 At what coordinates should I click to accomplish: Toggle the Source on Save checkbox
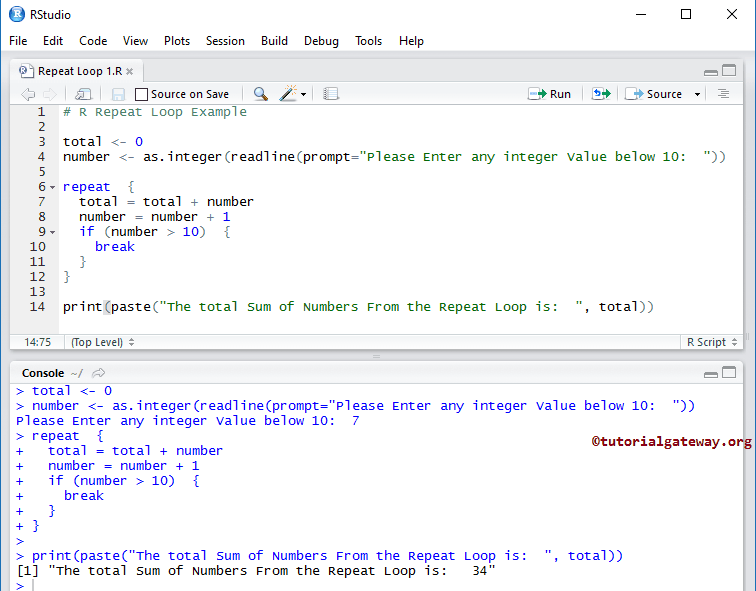pyautogui.click(x=141, y=94)
